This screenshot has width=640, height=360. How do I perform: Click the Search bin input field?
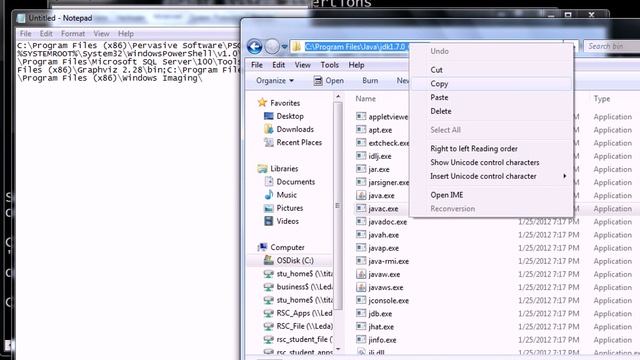[611, 47]
